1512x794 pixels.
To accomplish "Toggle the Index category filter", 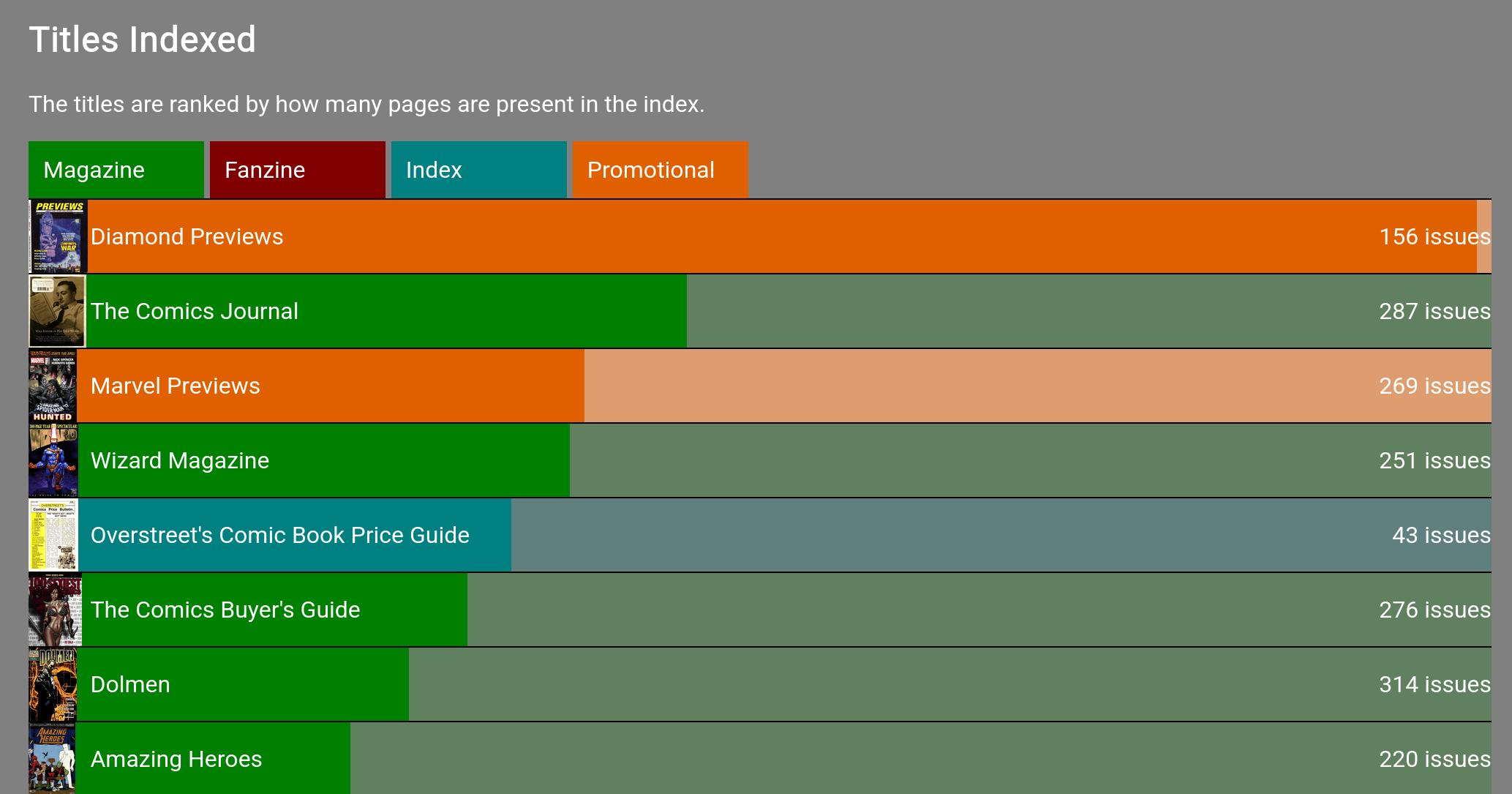I will pos(479,170).
